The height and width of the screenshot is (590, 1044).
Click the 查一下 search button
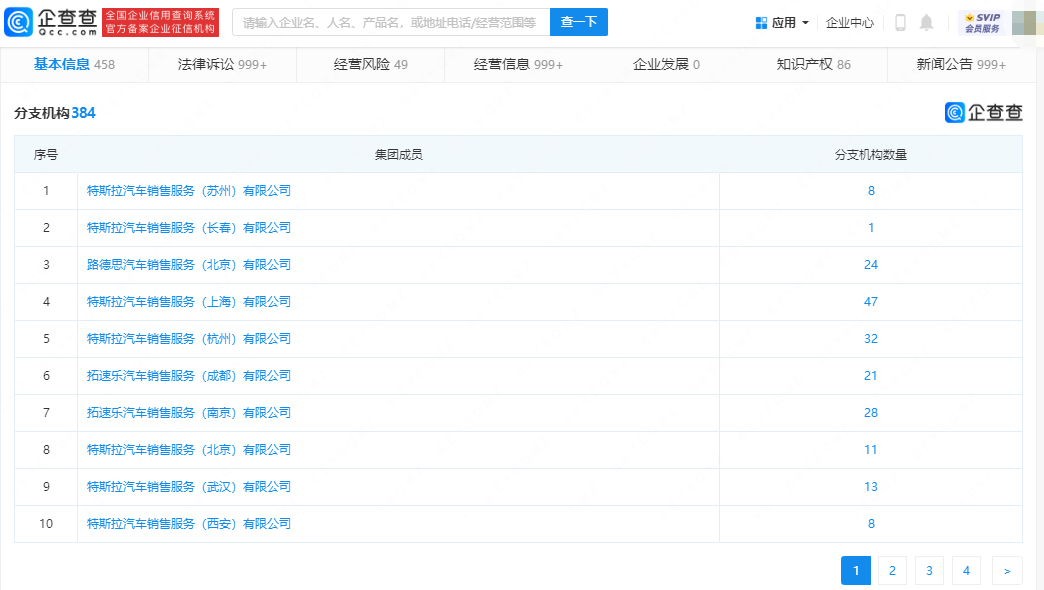[x=579, y=22]
